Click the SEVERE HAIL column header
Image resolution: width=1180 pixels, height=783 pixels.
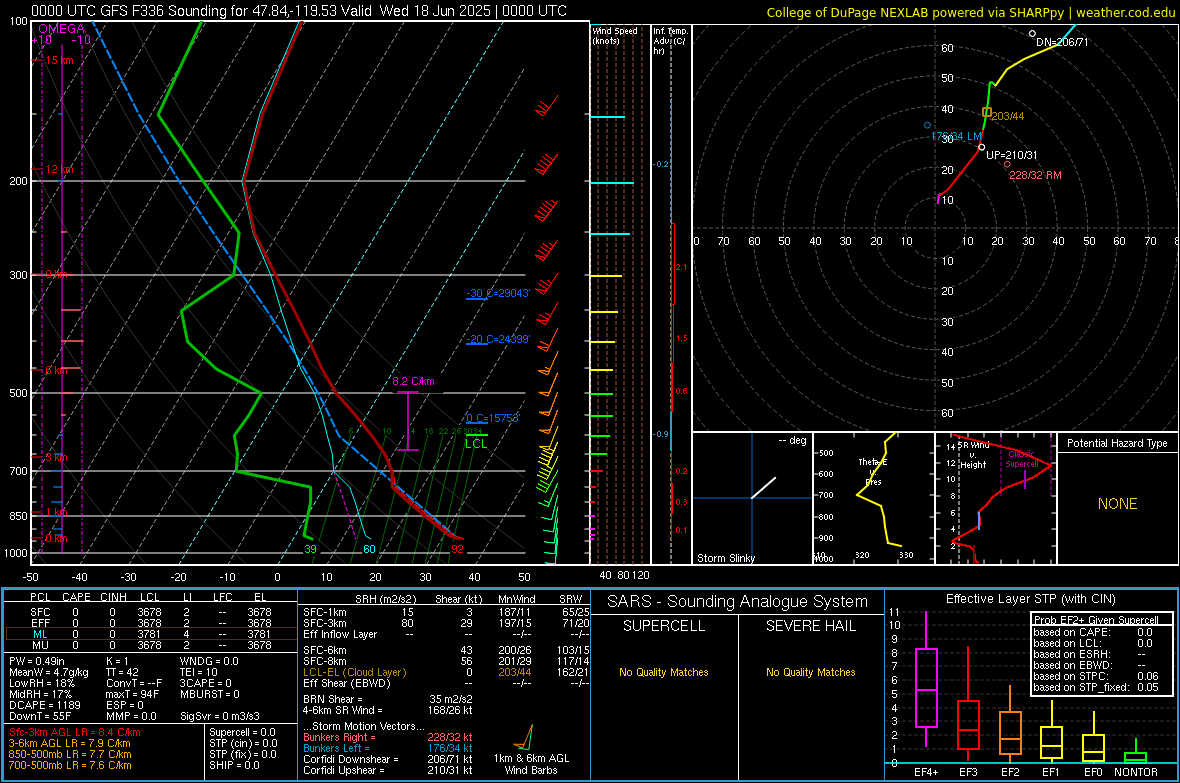point(810,626)
